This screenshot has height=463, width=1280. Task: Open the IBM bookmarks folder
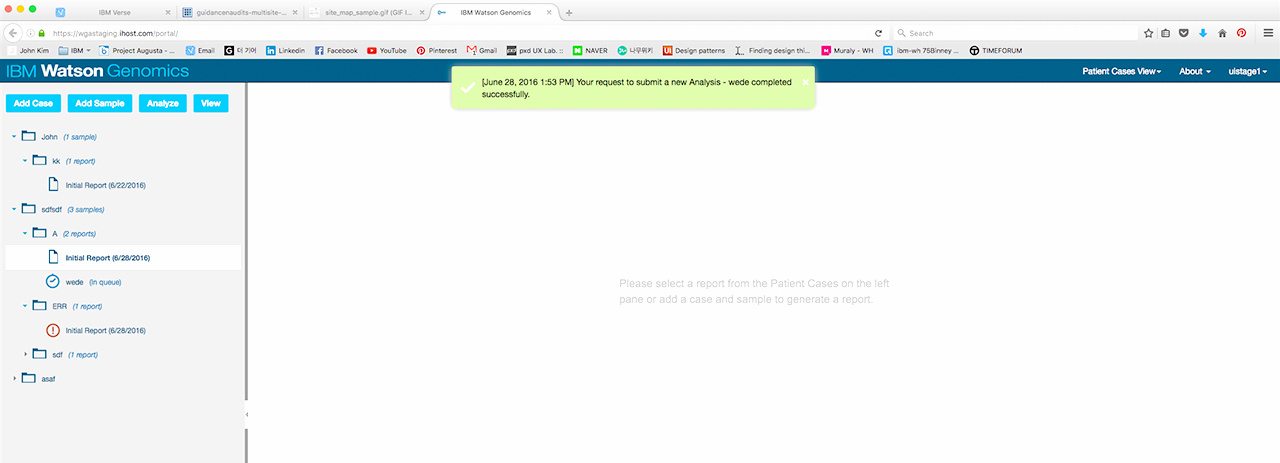tap(75, 50)
